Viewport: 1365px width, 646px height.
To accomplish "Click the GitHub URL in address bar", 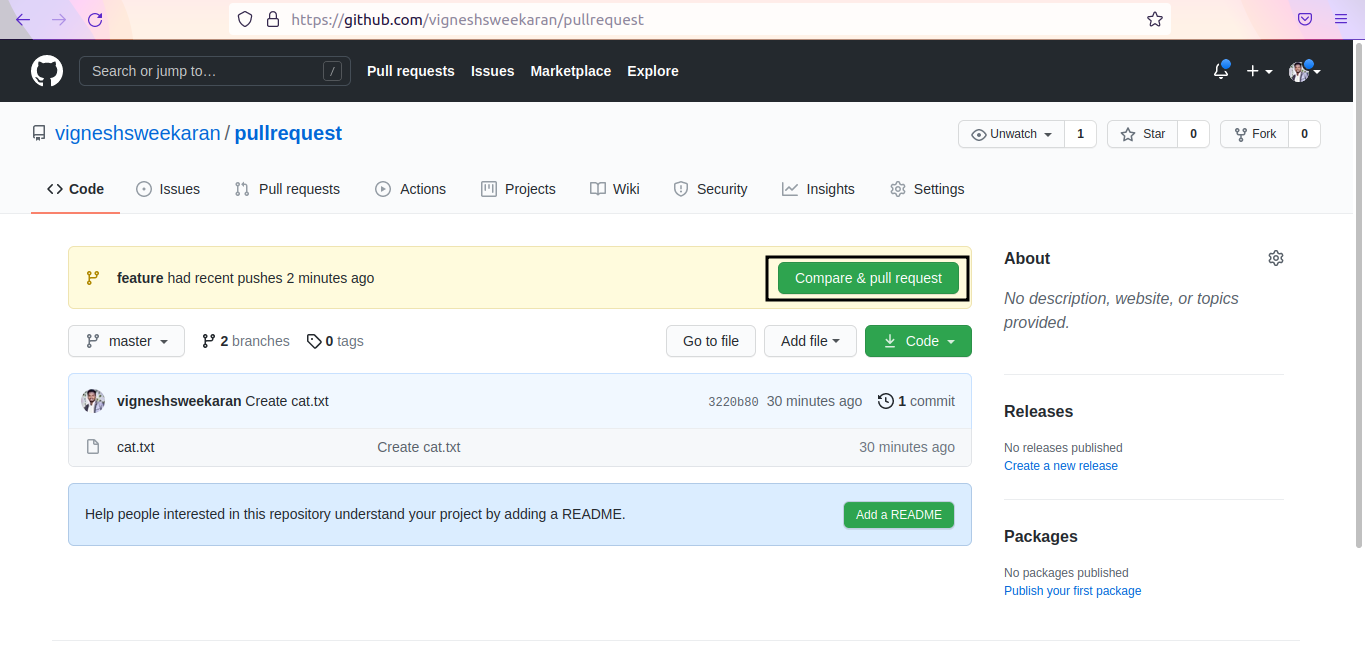I will coord(467,19).
